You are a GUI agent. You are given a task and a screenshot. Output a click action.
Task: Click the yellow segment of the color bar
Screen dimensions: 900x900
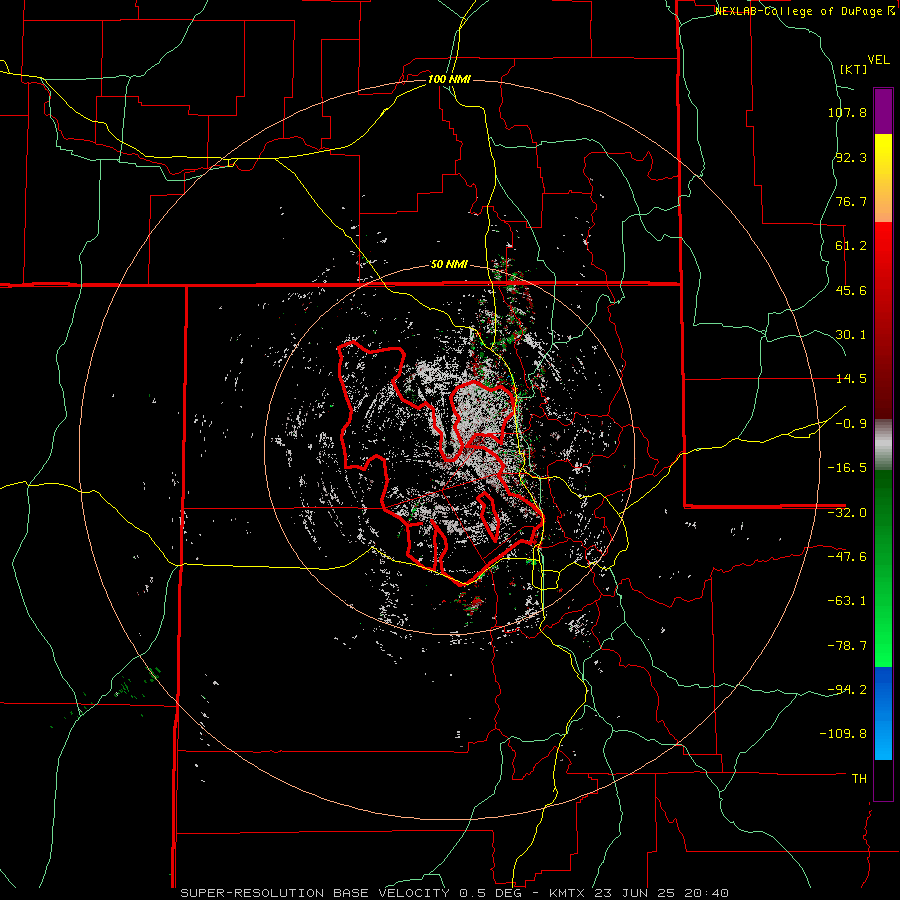[x=883, y=156]
